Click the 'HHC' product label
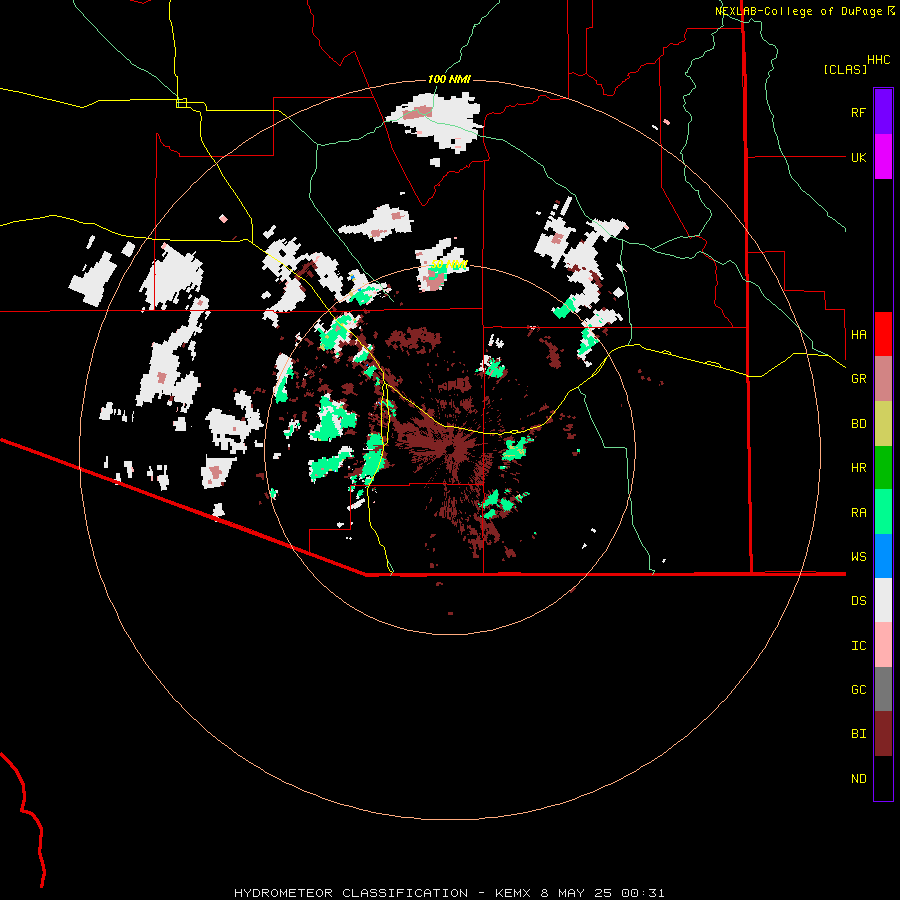Screen dimensions: 900x900 click(x=878, y=60)
